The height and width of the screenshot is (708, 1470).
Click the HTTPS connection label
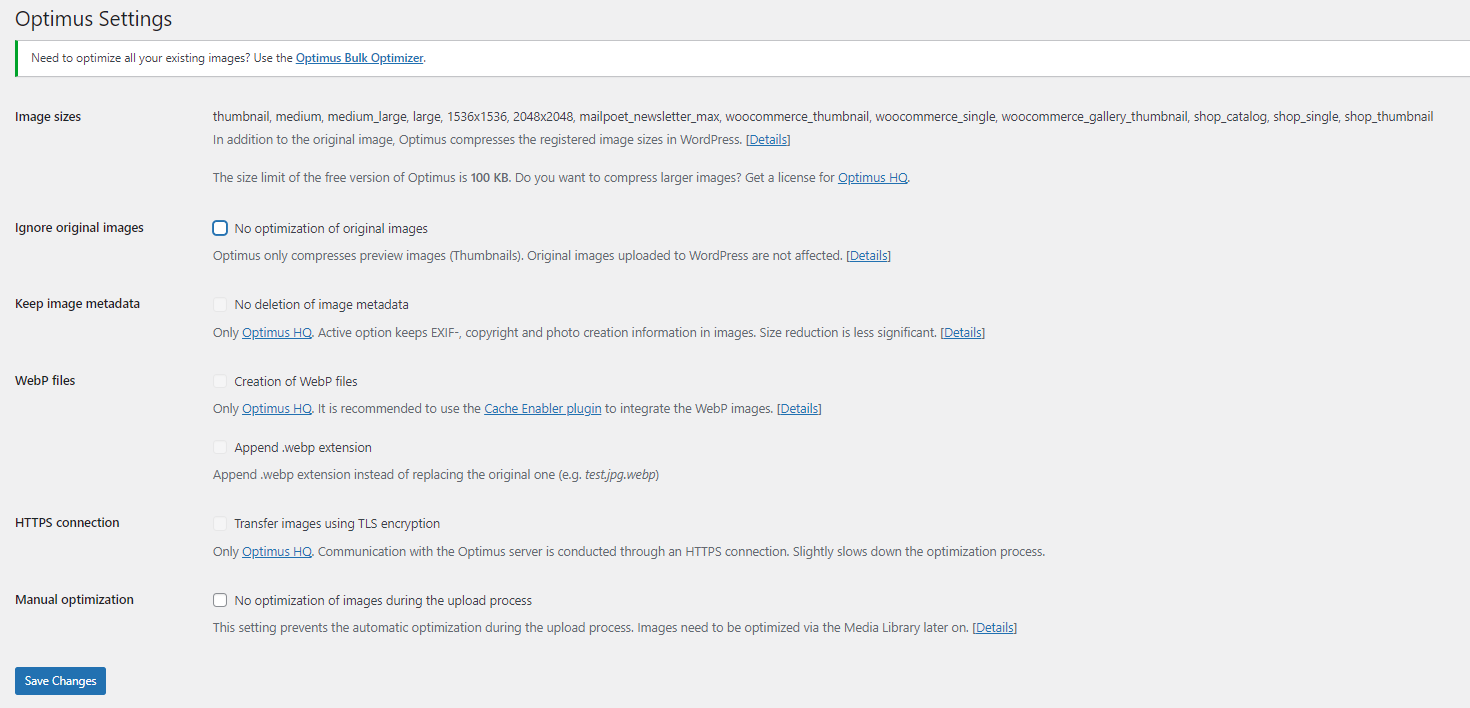67,523
